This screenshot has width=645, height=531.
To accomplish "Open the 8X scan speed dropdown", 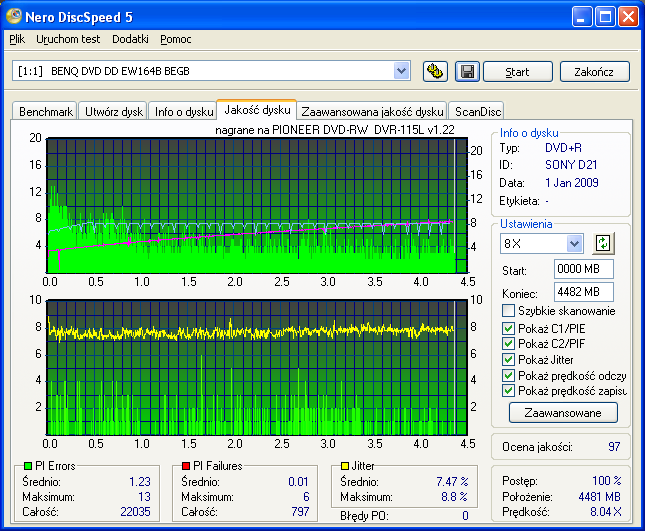I will [x=574, y=243].
